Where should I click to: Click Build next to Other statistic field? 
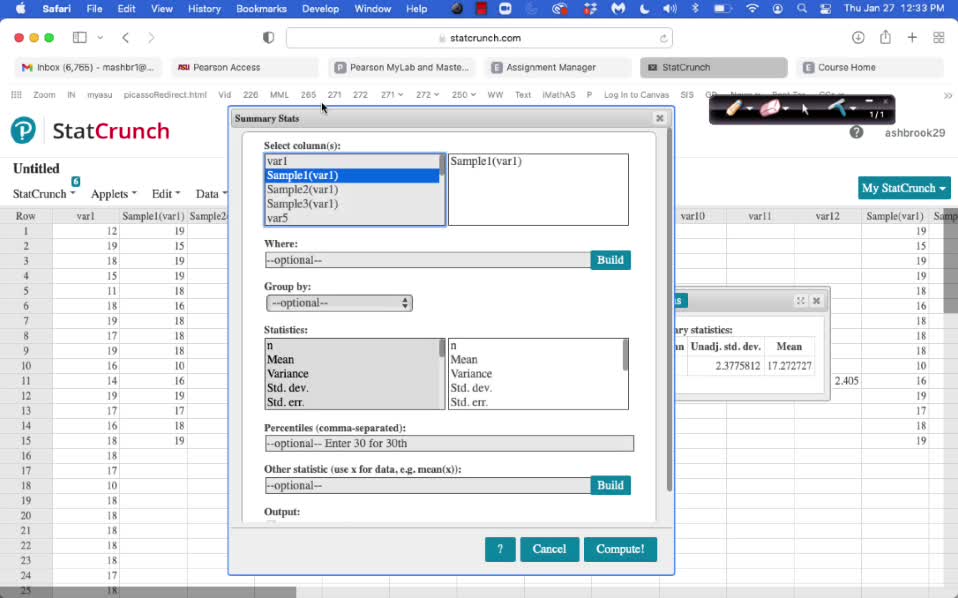click(x=610, y=486)
